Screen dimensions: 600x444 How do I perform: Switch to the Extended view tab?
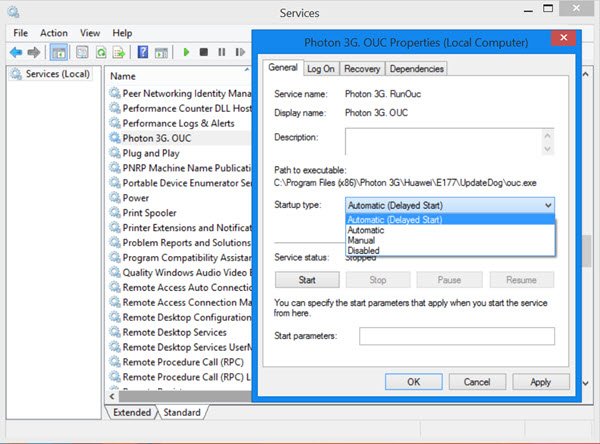132,412
